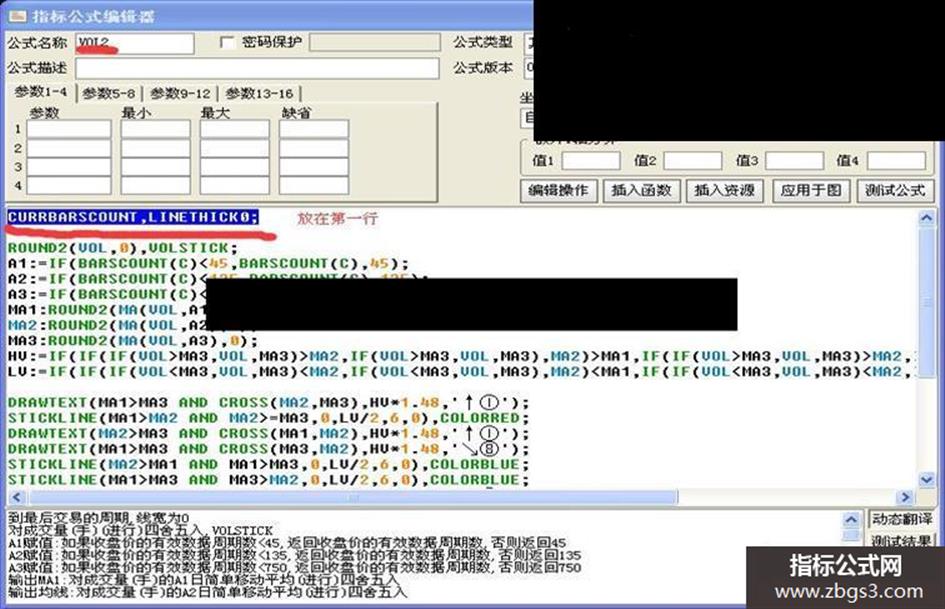
Task: Click parameter 1 最大 field
Action: [x=234, y=129]
